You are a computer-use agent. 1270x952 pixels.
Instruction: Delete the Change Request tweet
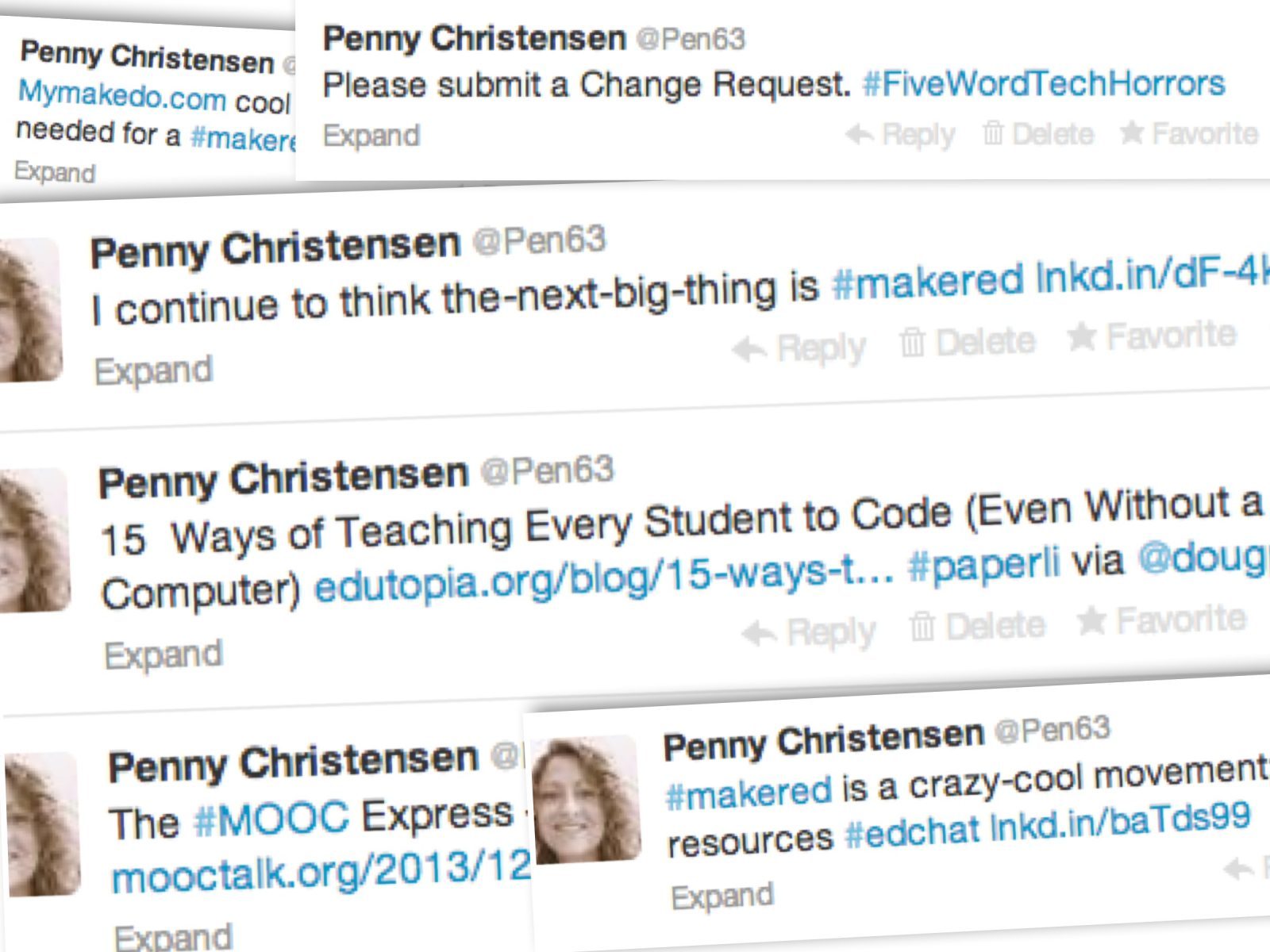pos(1038,133)
